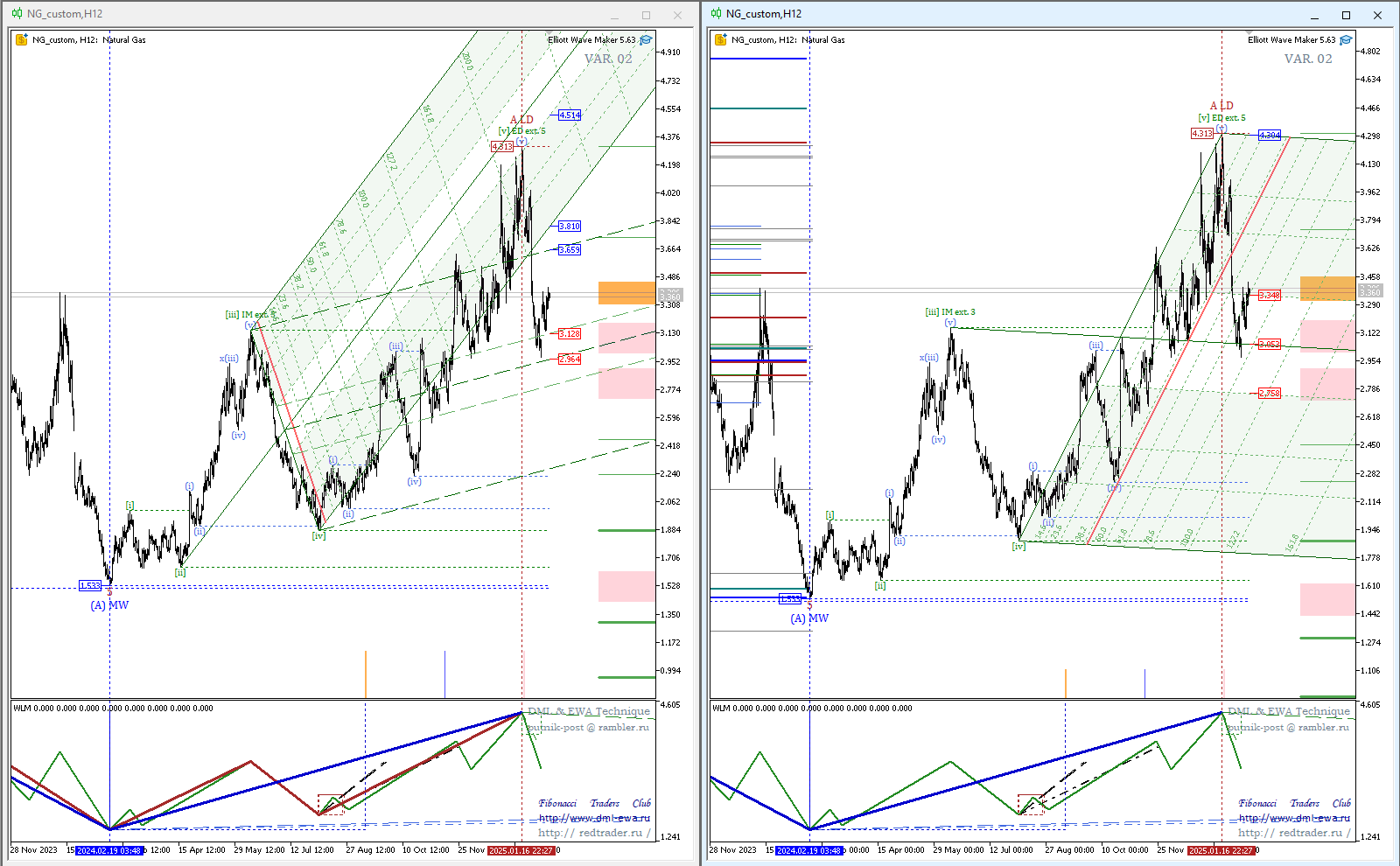
Task: Open the dml-ewa.ru link in left chart
Action: coord(594,819)
